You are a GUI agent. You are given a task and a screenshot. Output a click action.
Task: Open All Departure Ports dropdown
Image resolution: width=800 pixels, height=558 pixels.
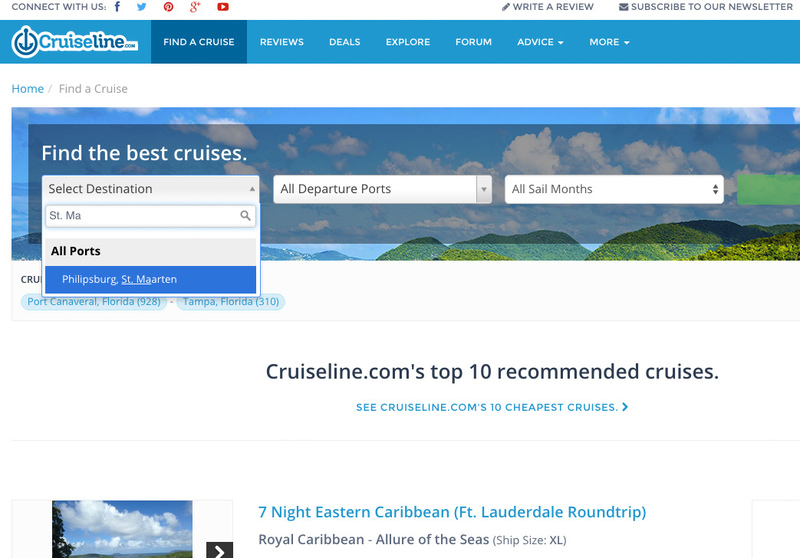click(383, 189)
